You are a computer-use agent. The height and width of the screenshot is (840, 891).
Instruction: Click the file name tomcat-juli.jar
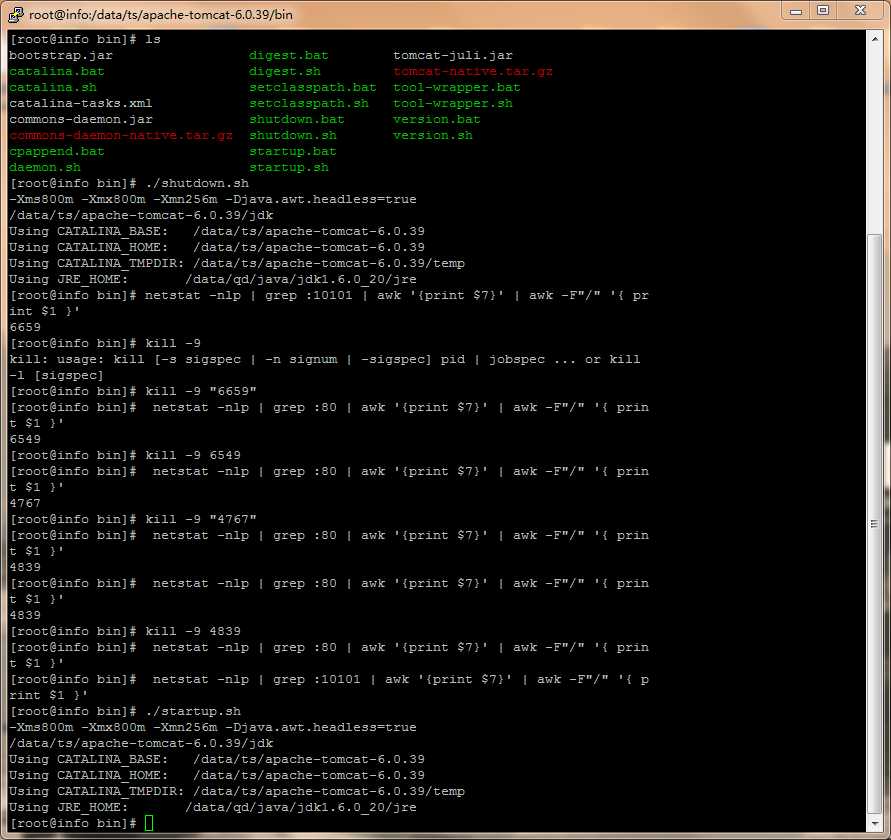[x=453, y=55]
